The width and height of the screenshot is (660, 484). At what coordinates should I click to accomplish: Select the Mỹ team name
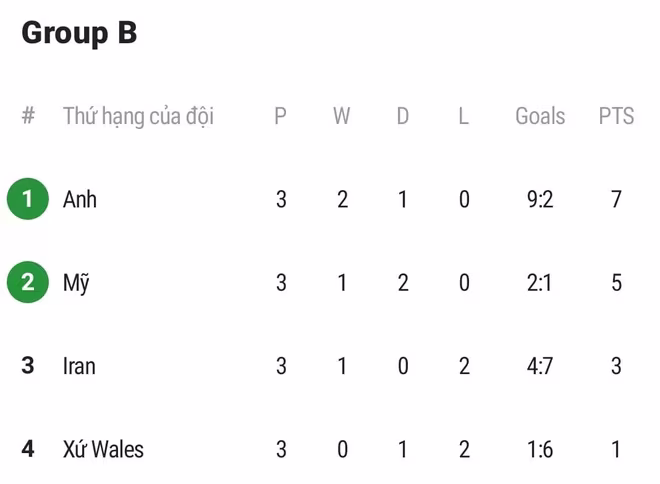(76, 283)
